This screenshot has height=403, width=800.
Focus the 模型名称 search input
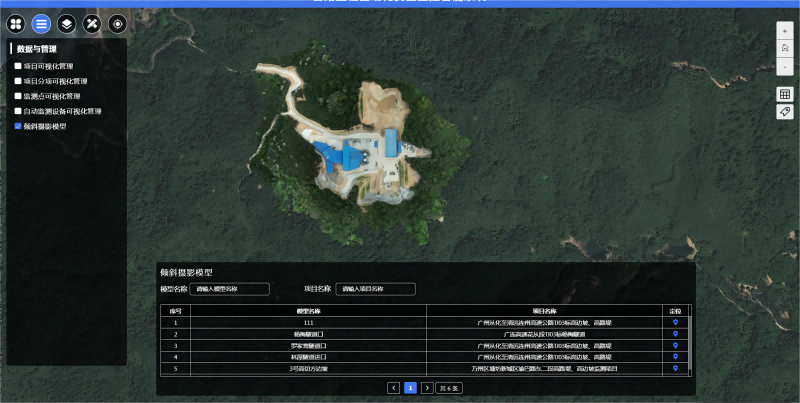tap(230, 289)
